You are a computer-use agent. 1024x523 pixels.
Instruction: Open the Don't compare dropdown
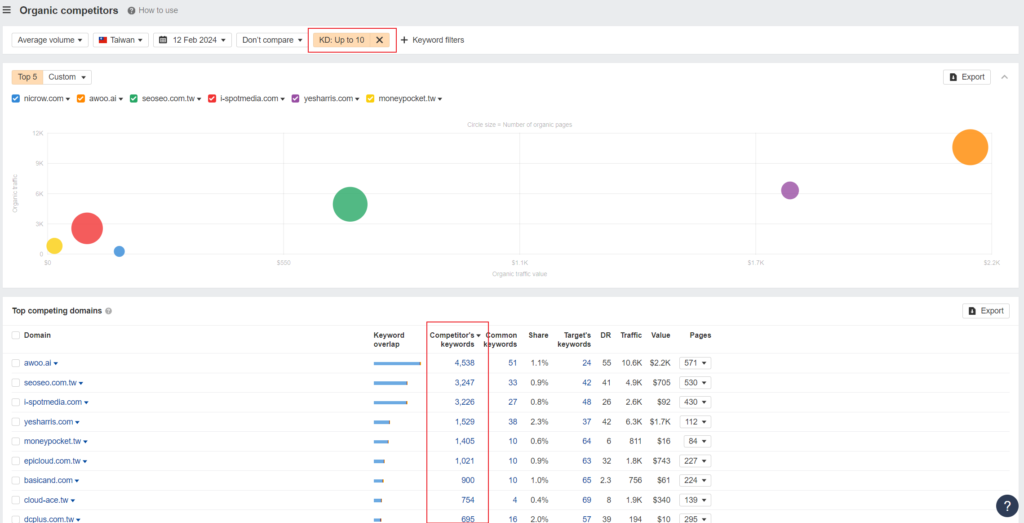click(272, 40)
